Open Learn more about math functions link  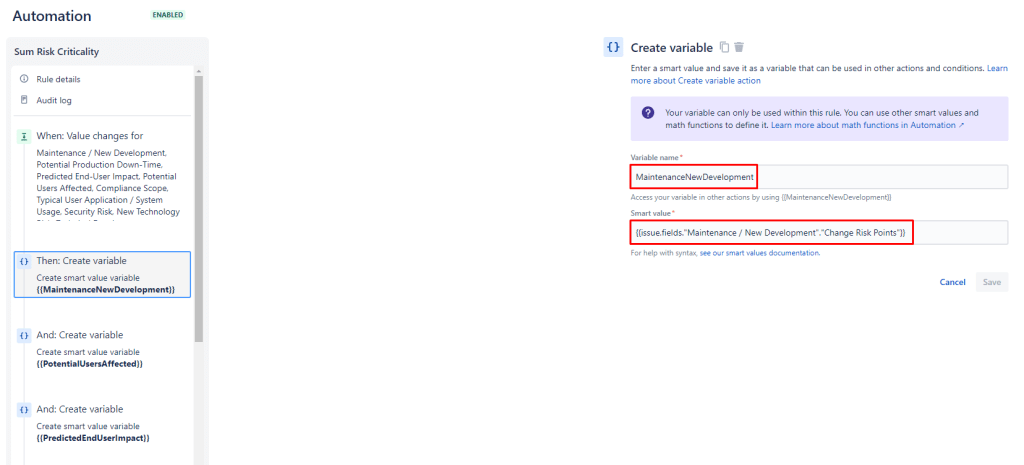coord(866,125)
